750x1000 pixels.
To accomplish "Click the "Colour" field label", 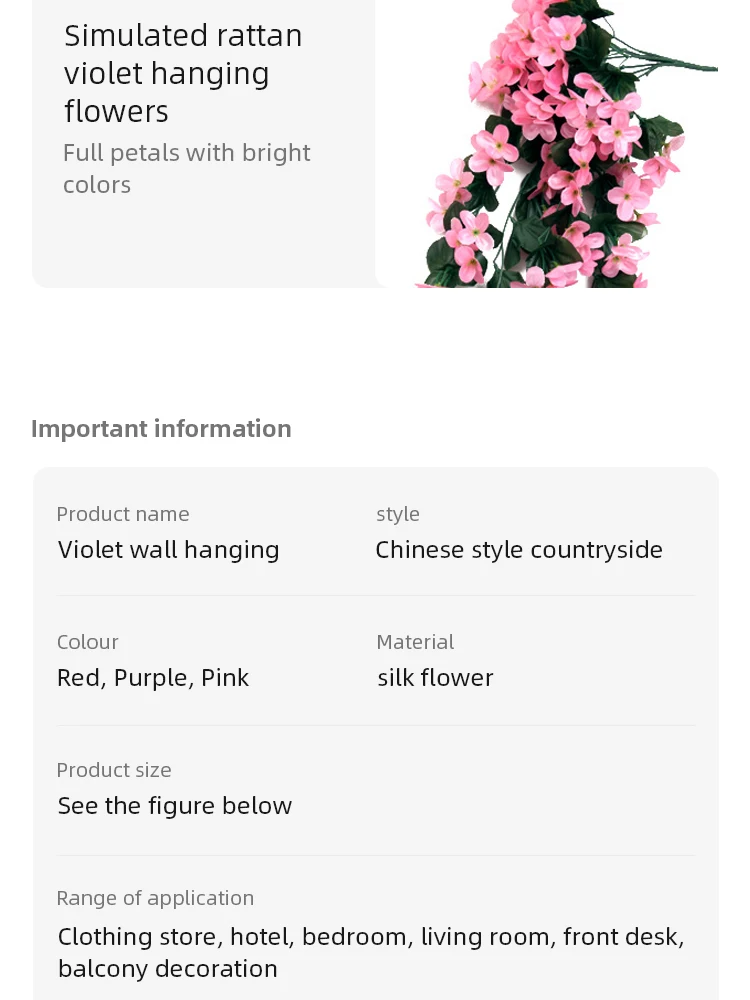I will coord(87,642).
